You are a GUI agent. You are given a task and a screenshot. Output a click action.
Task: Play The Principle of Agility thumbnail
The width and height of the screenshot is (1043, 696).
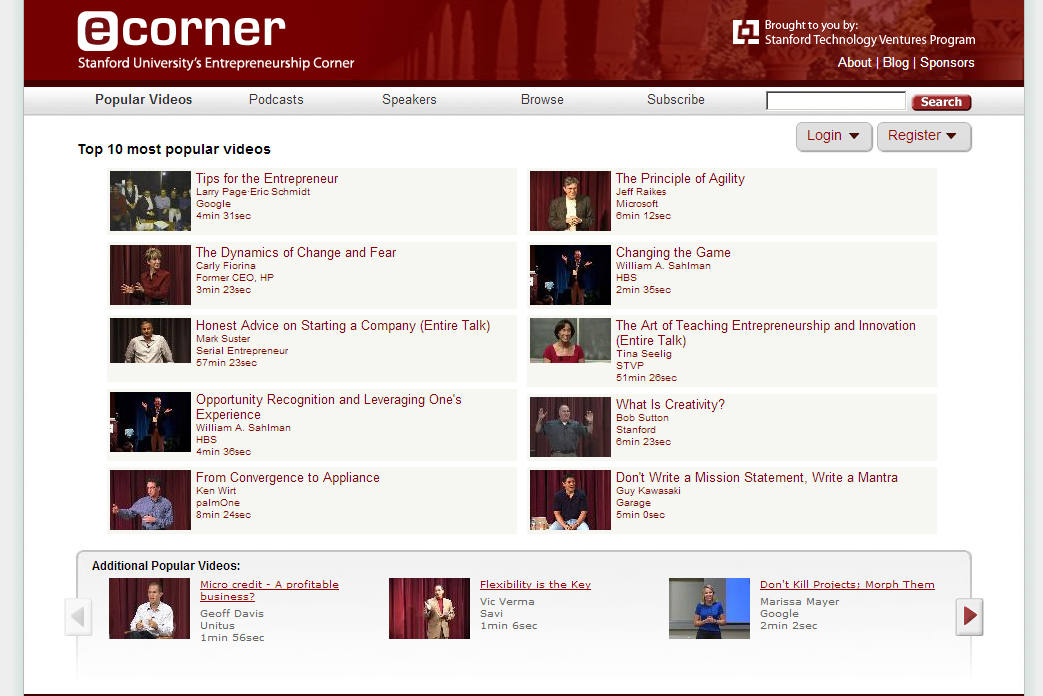tap(570, 201)
